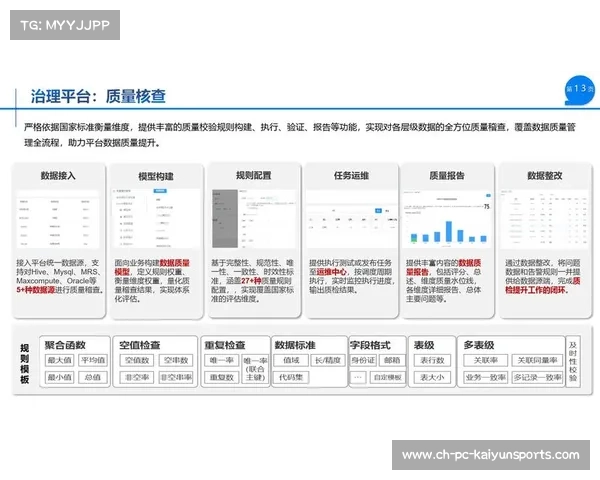This screenshot has width=600, height=480.
Task: Choose the 邮箱 format box
Action: (x=392, y=360)
